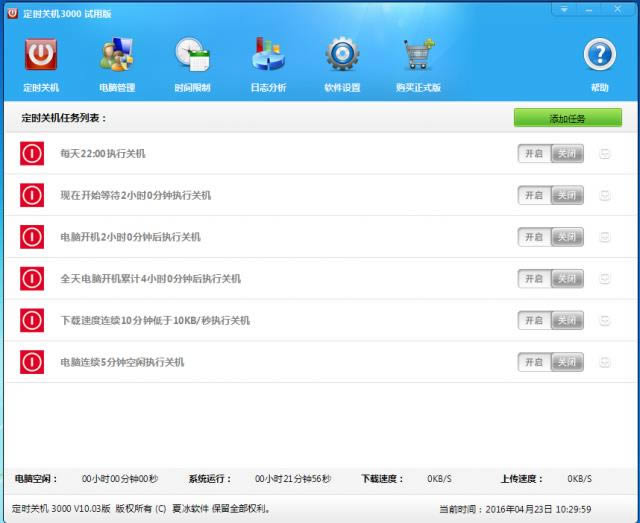Select the 定时关机 tab label
The image size is (640, 523).
click(41, 87)
